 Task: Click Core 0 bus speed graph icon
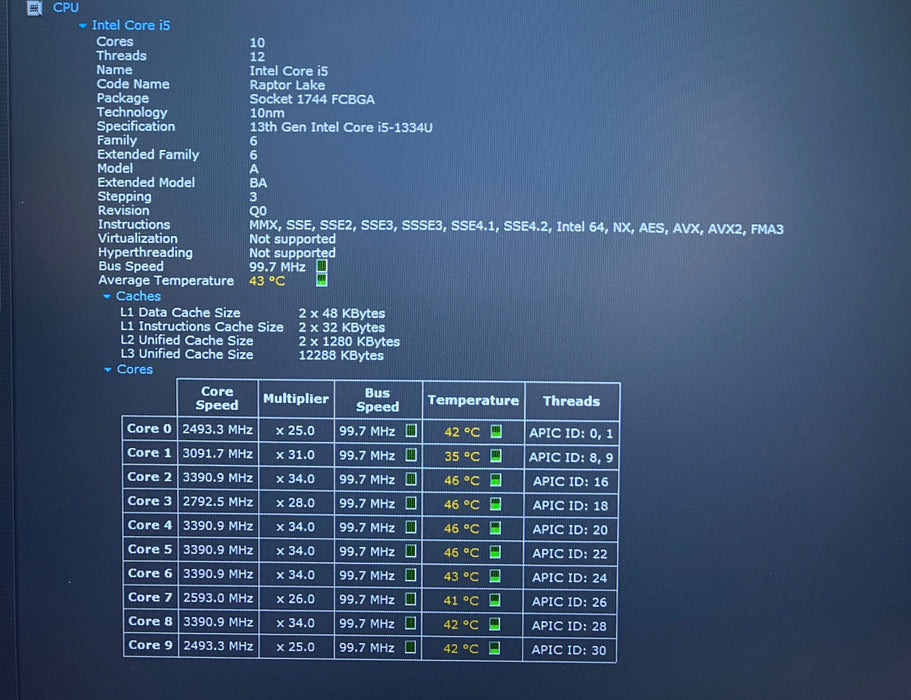pyautogui.click(x=411, y=431)
